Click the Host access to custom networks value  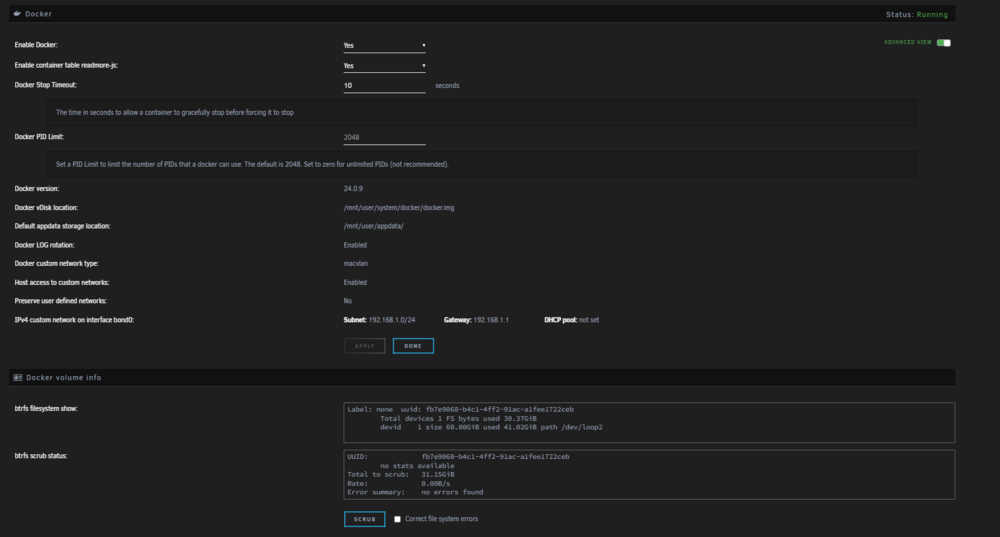[355, 283]
